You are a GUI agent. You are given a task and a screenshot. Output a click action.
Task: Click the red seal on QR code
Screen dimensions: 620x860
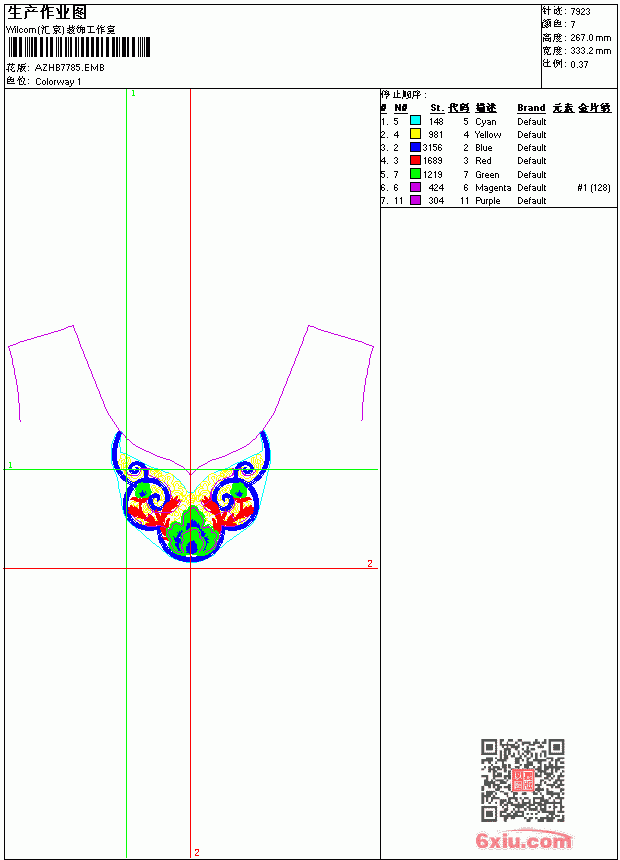coord(523,780)
